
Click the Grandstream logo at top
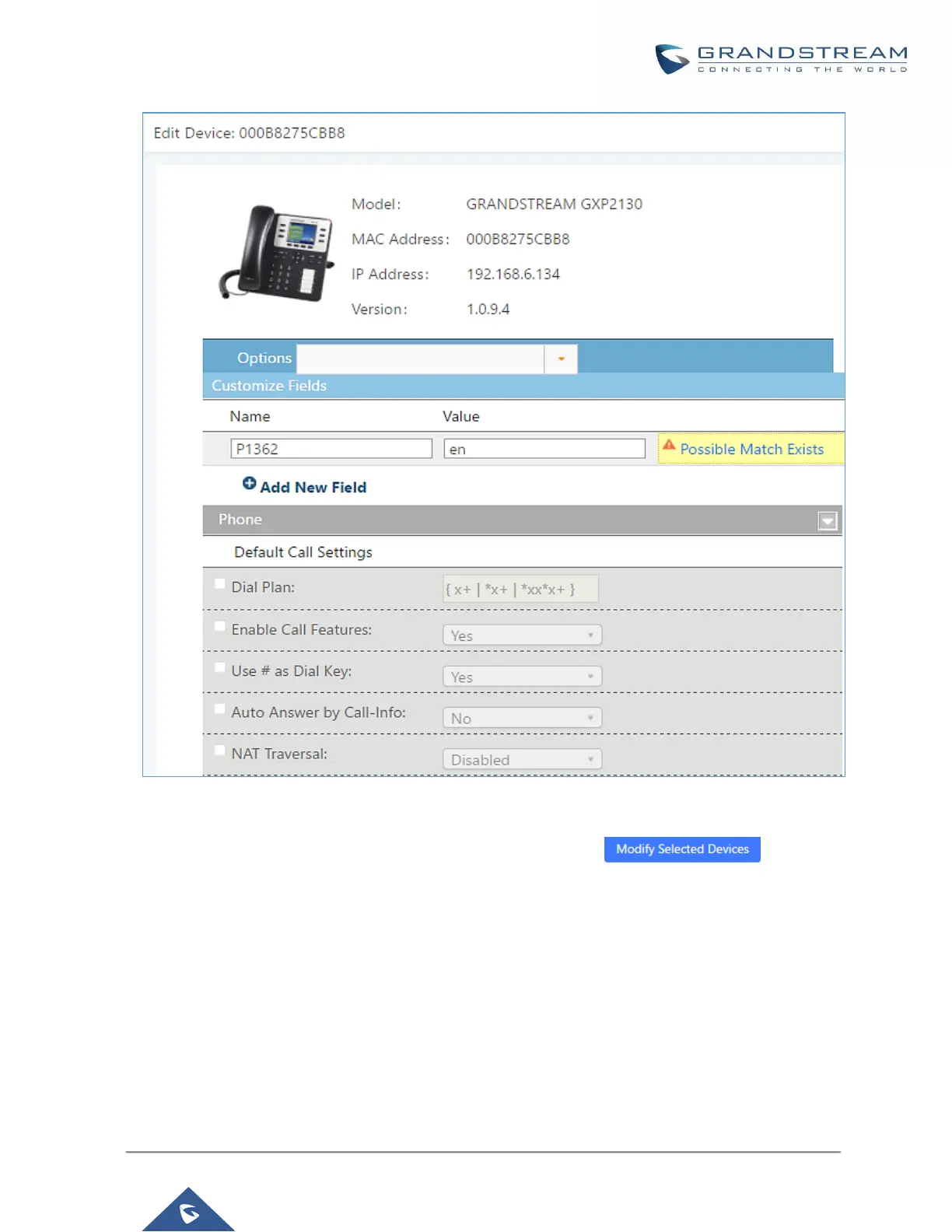point(781,59)
